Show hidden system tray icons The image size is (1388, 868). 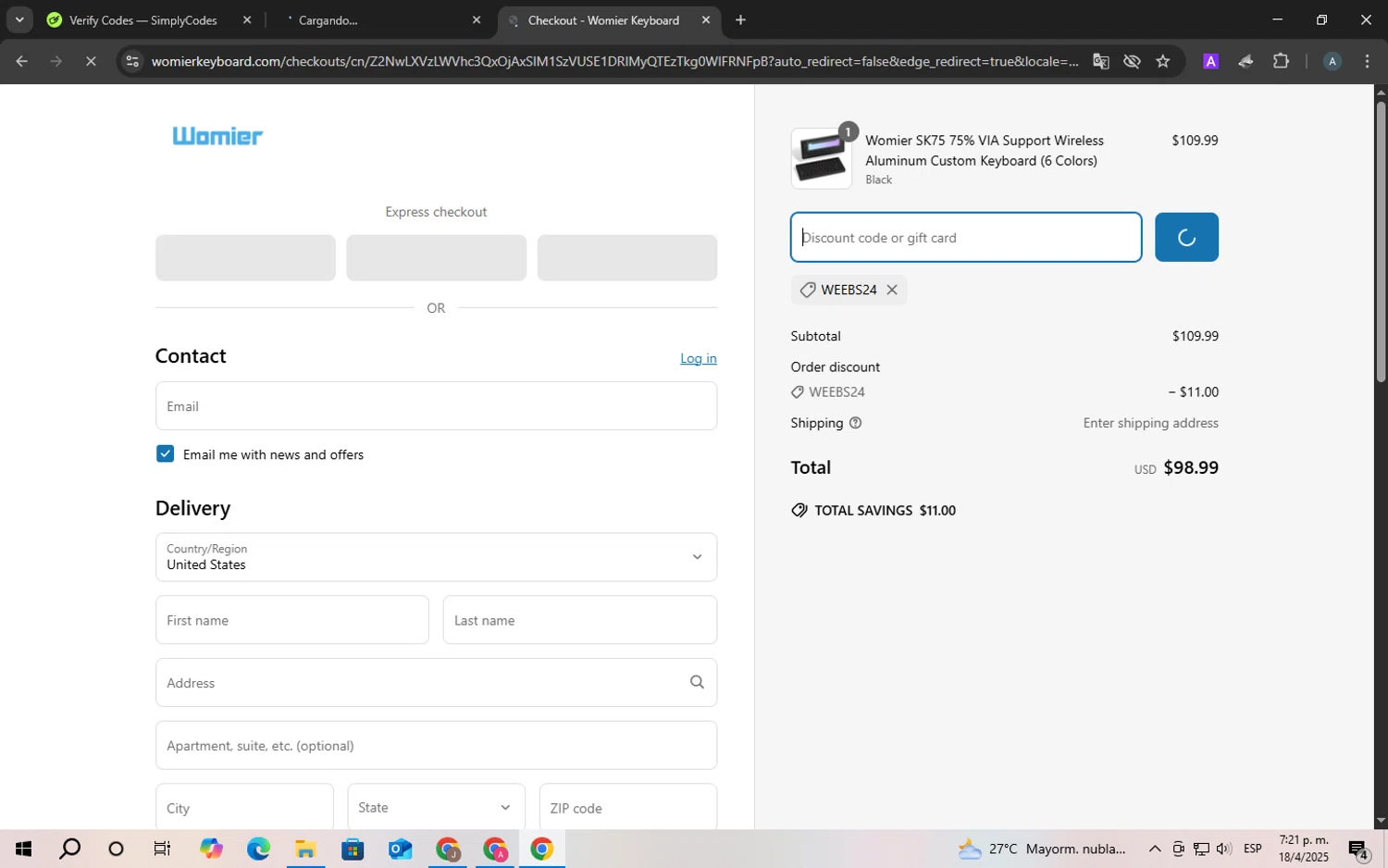tap(1155, 849)
